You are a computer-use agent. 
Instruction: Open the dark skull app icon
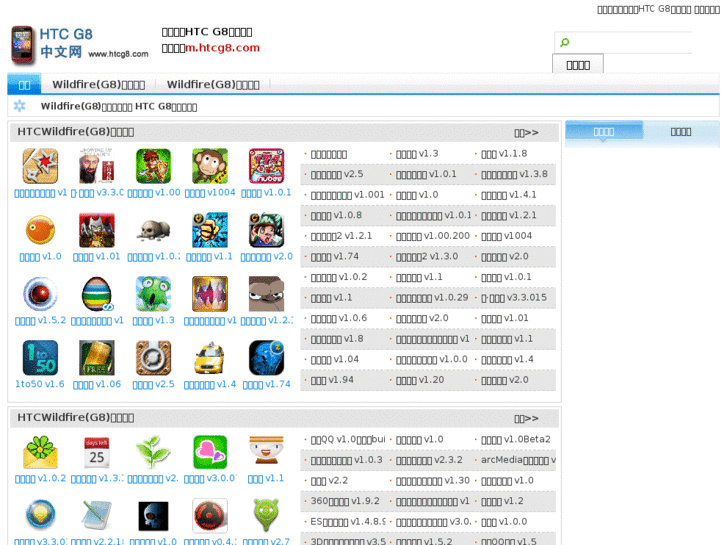pyautogui.click(x=153, y=516)
